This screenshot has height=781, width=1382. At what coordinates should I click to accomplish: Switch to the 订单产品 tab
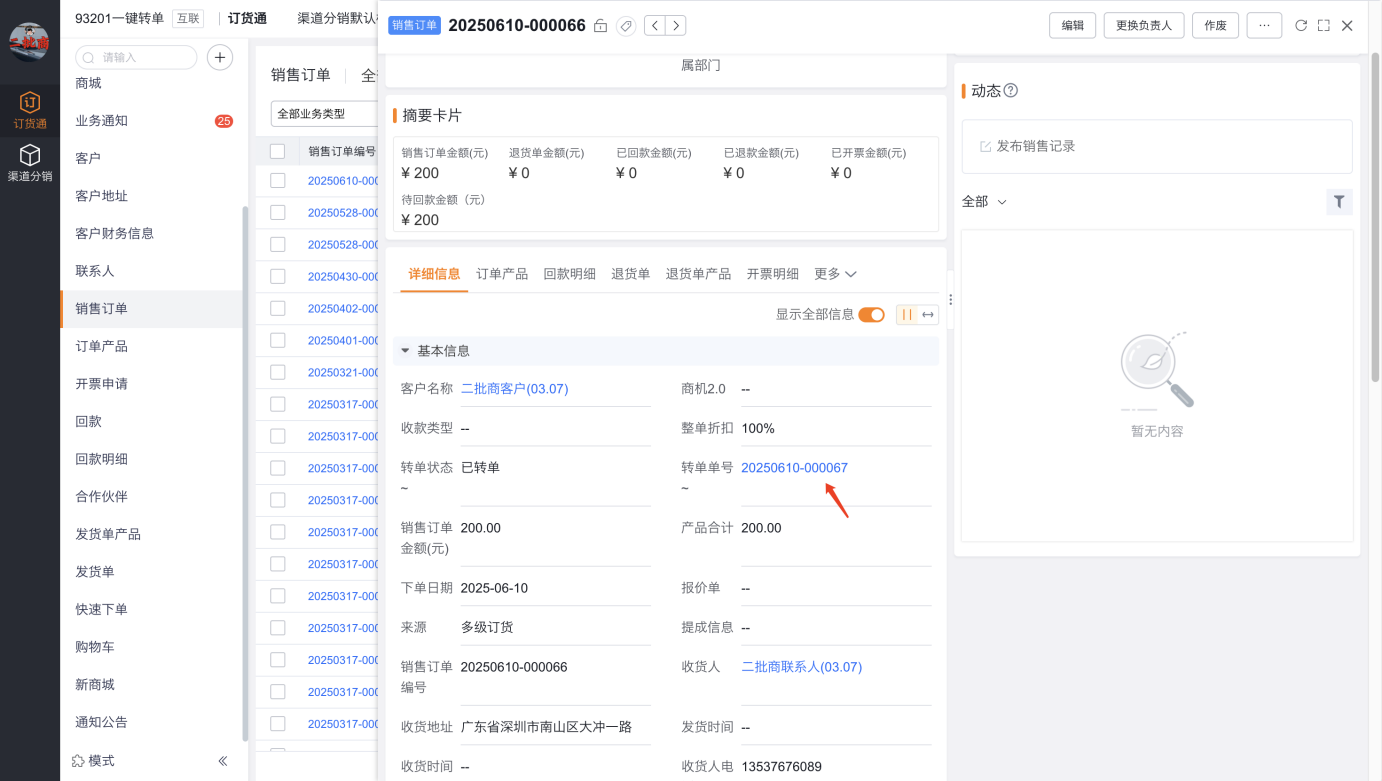[502, 274]
